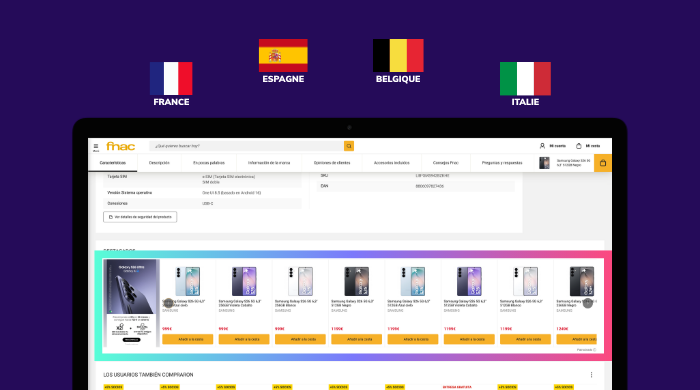Click the Belgique flag
The image size is (700, 390).
[398, 56]
